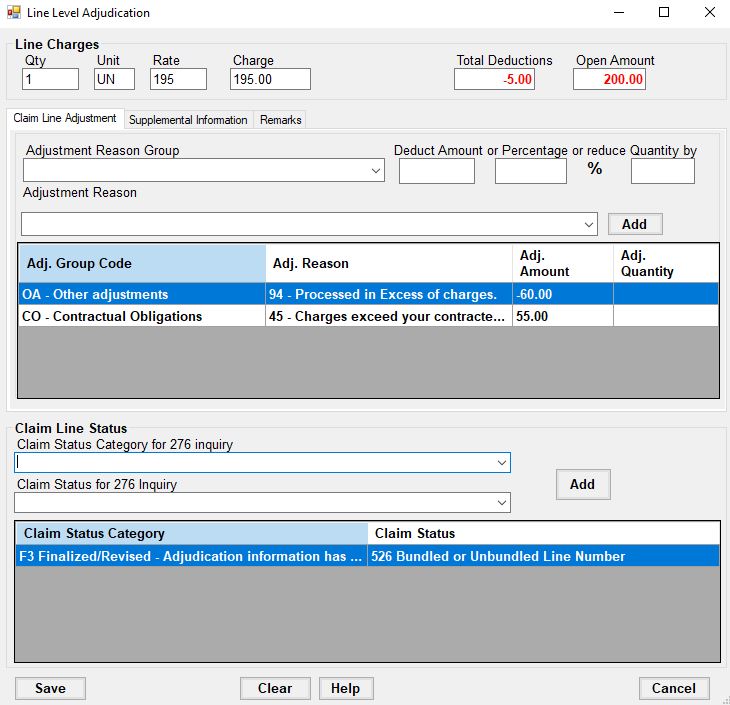
Task: Click the -60.00 adjustment amount cell
Action: [562, 294]
